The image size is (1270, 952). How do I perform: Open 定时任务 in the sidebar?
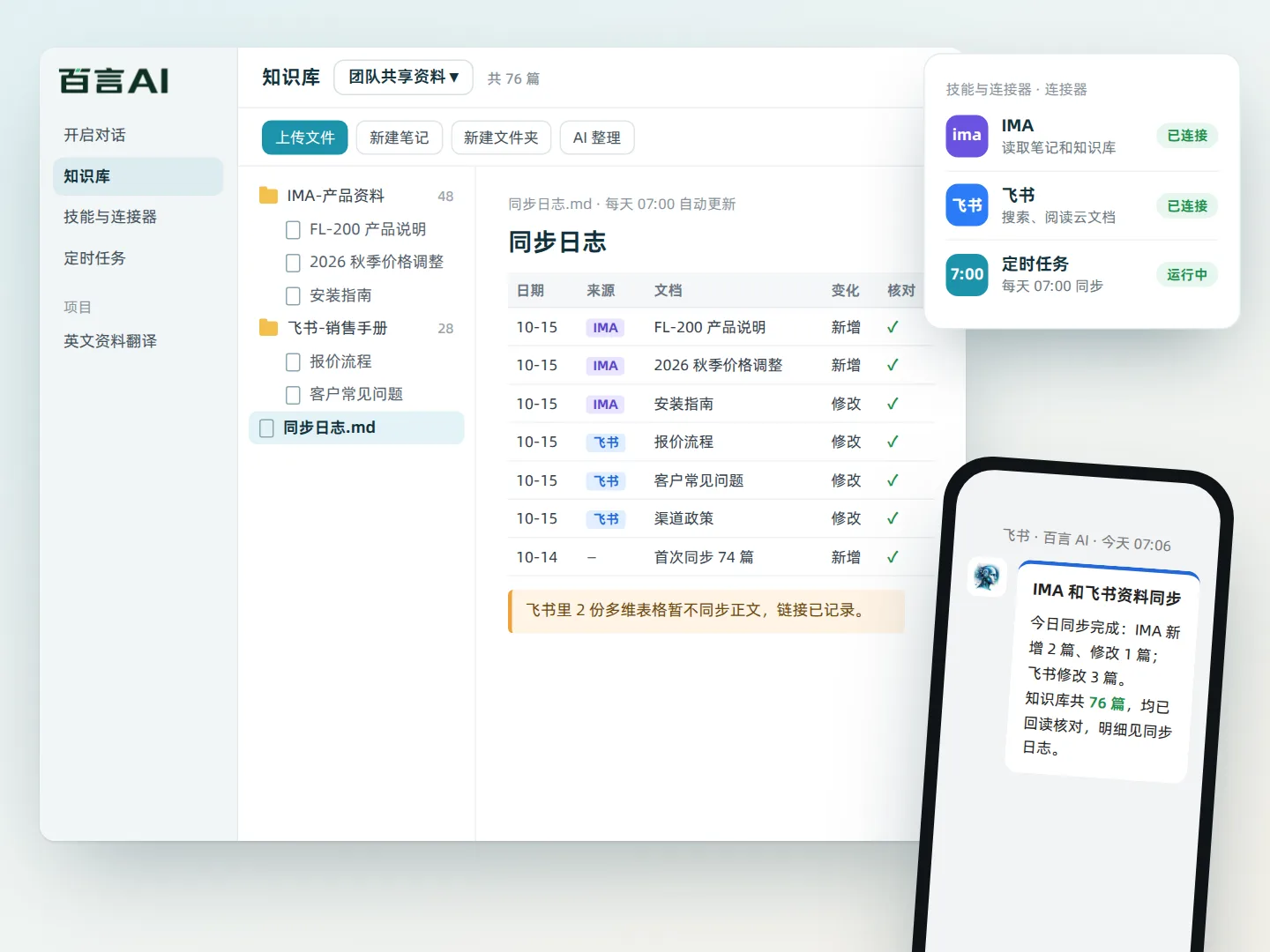click(138, 258)
